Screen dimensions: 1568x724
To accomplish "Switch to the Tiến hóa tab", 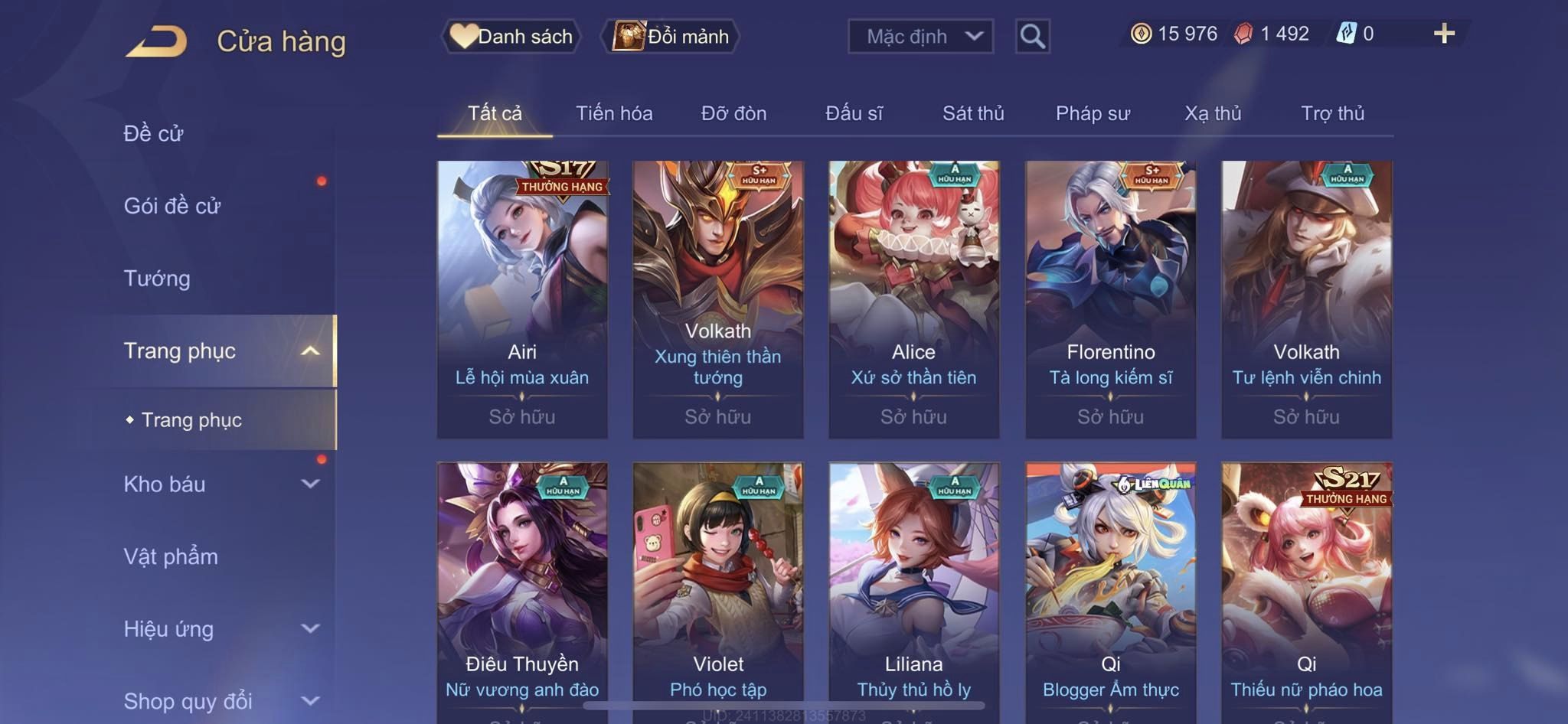I will coord(614,113).
